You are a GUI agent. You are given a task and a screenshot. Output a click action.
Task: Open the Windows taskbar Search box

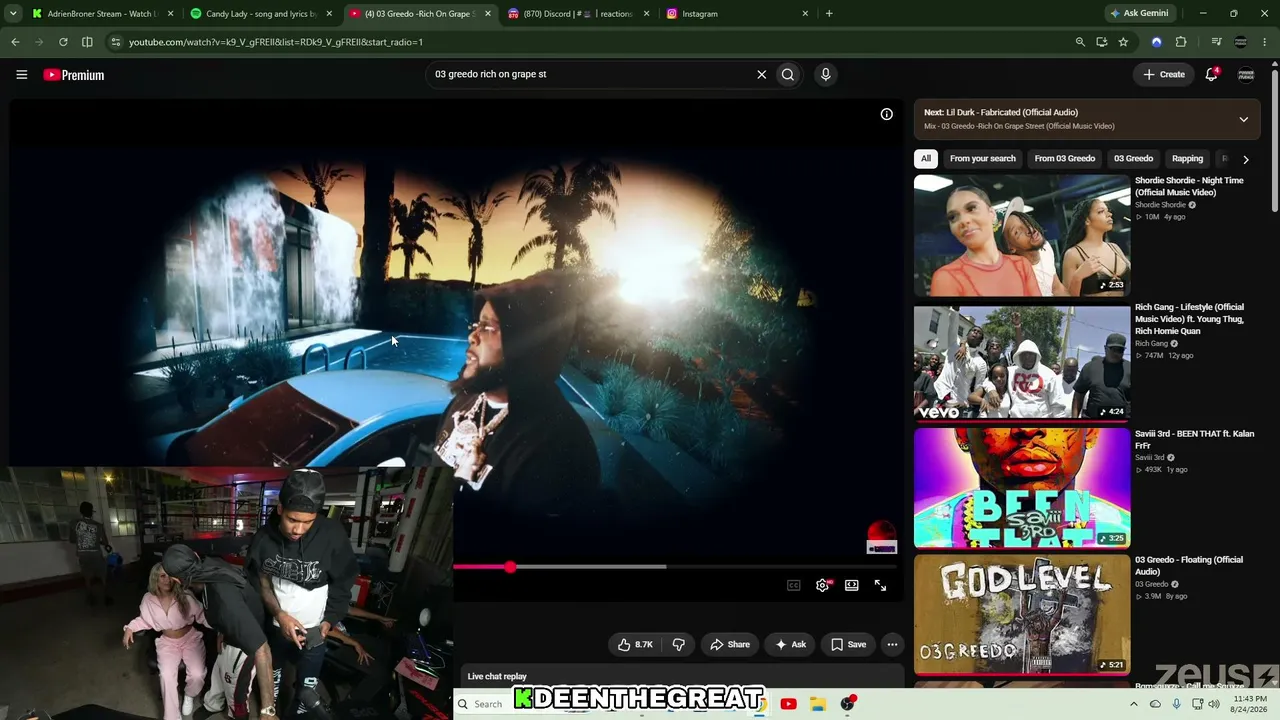486,704
